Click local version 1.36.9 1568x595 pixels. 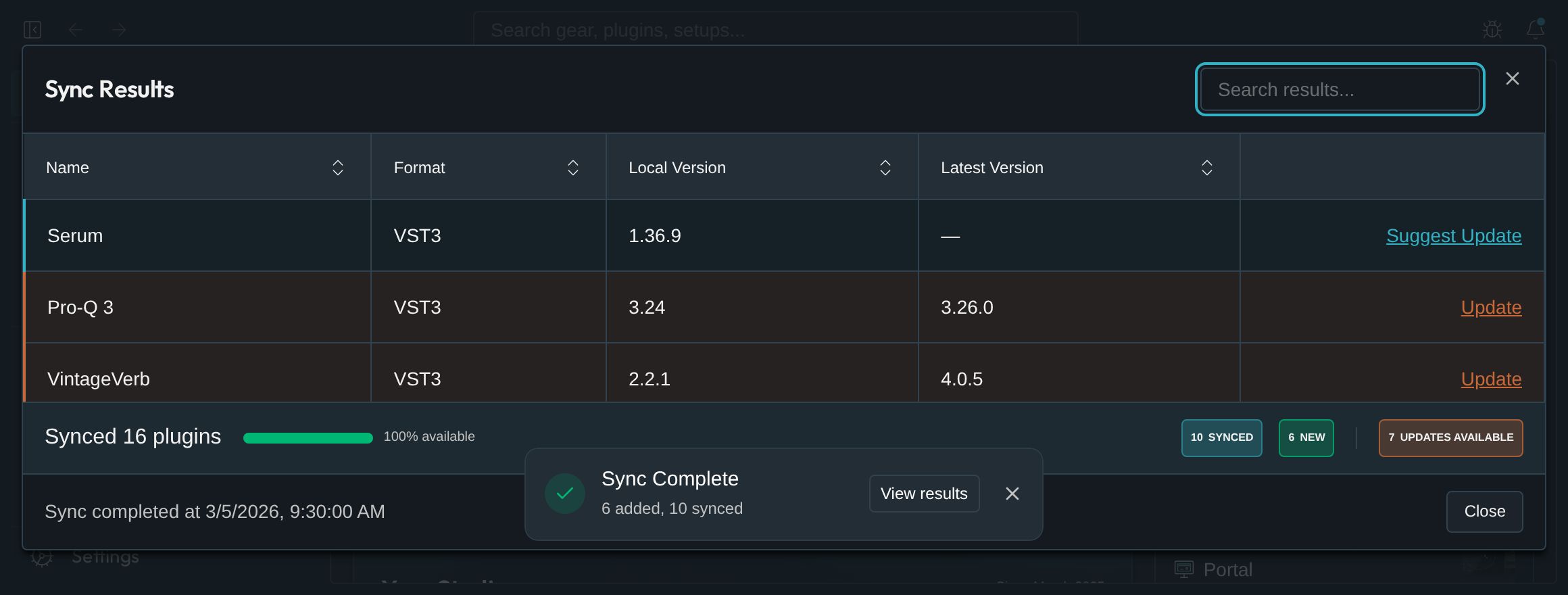[654, 236]
